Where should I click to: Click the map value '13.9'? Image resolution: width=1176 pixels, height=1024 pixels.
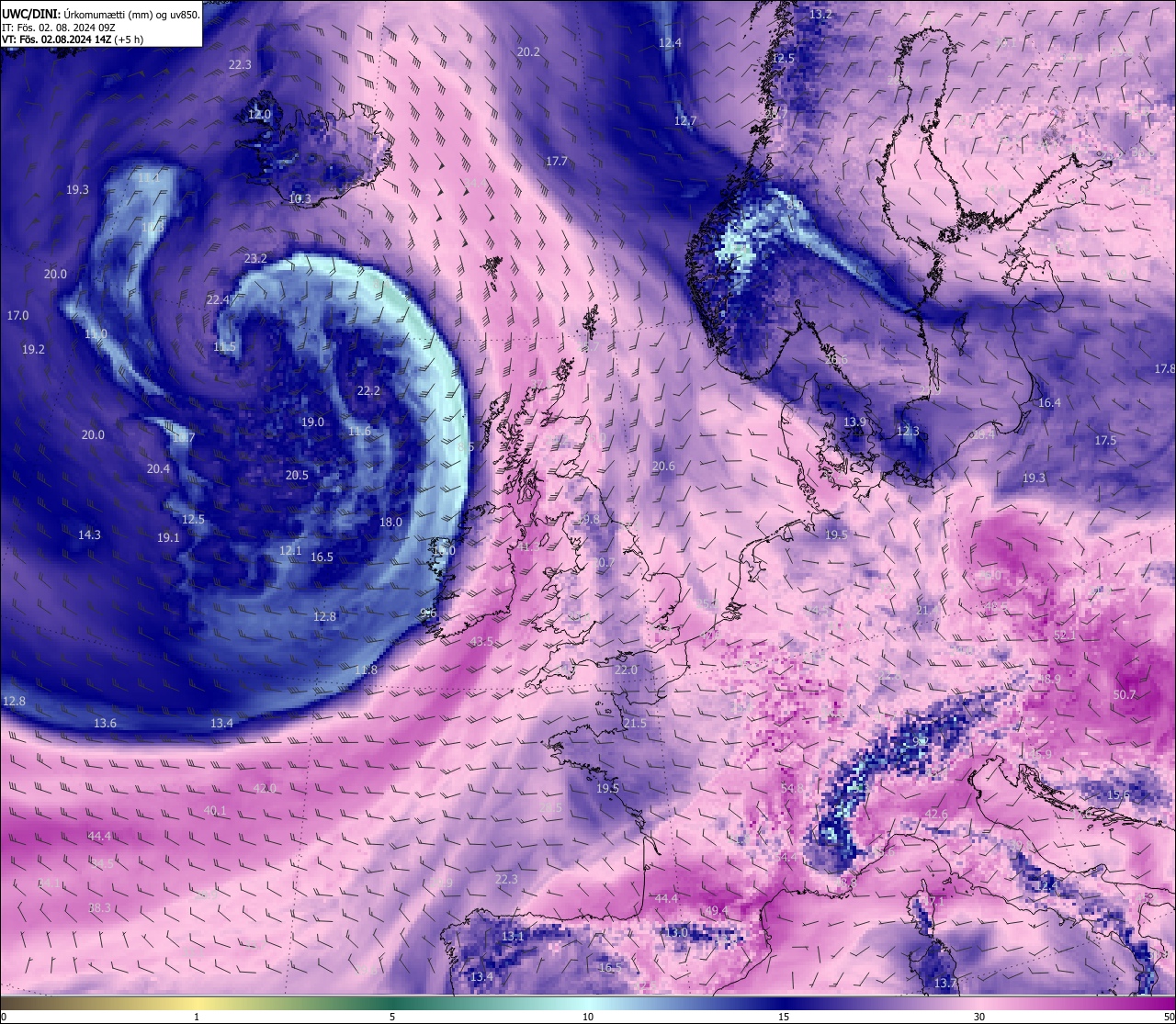[855, 422]
